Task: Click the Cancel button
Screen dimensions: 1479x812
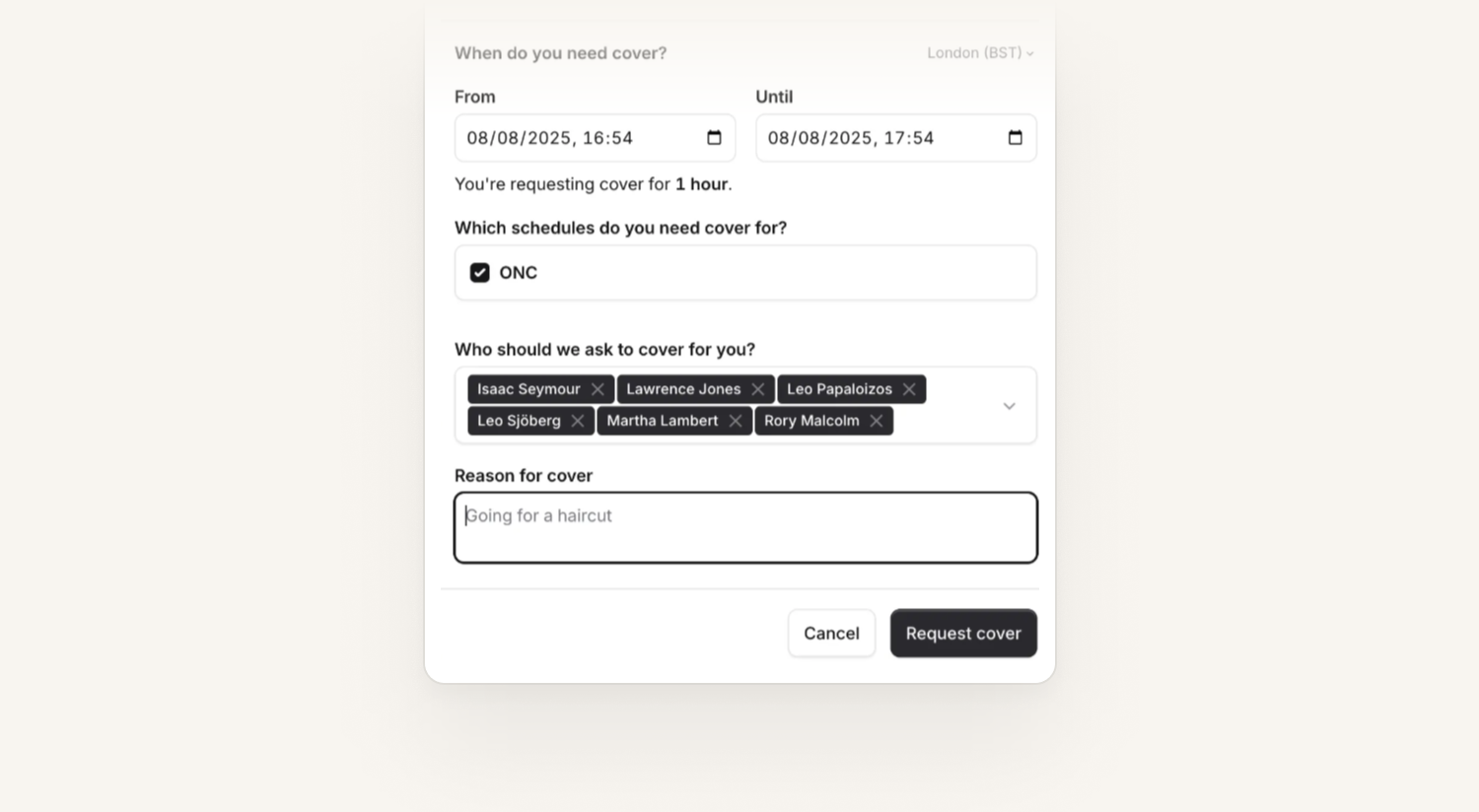Action: tap(831, 633)
